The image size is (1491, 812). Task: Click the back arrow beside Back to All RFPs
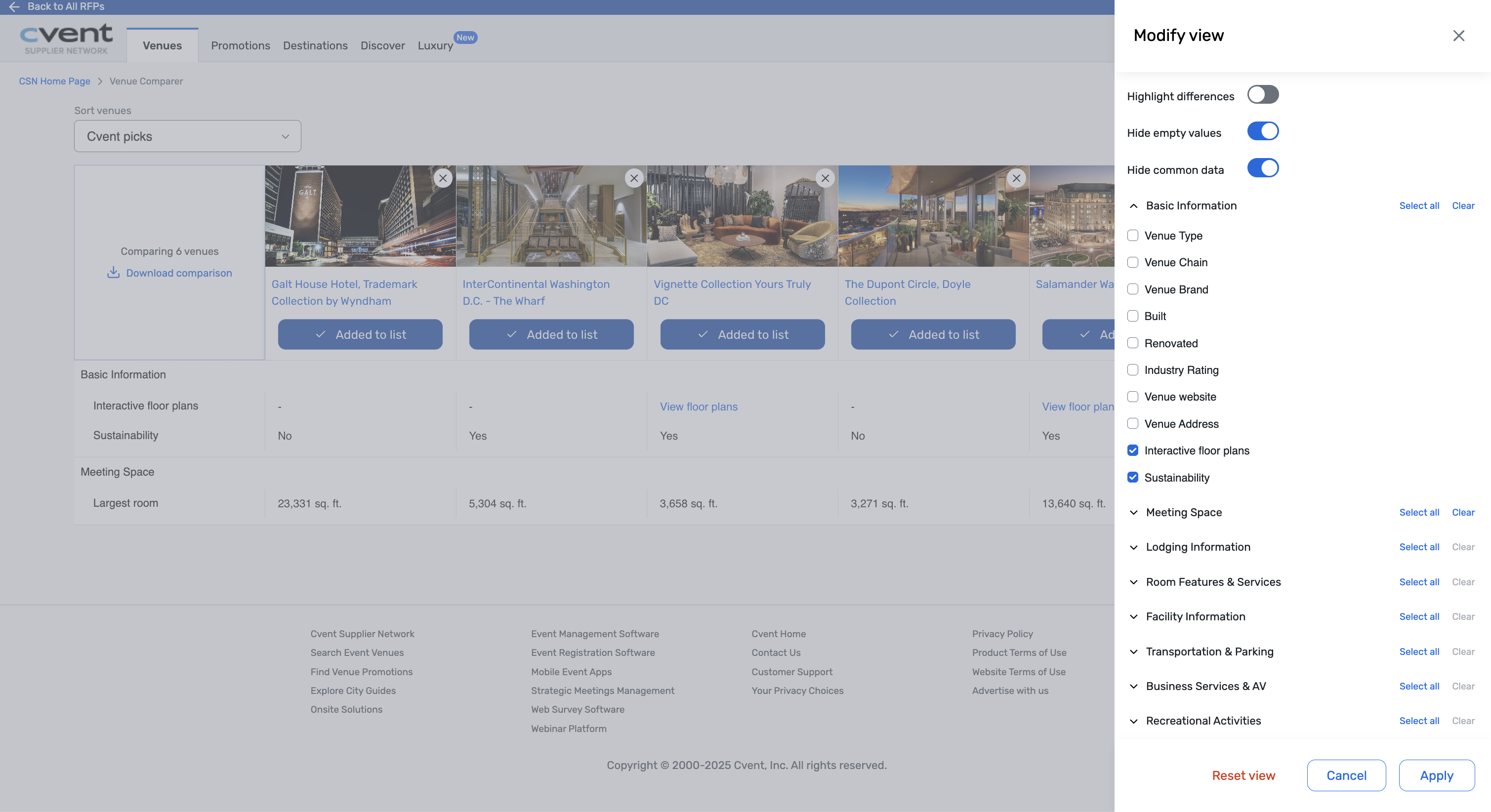[x=14, y=7]
